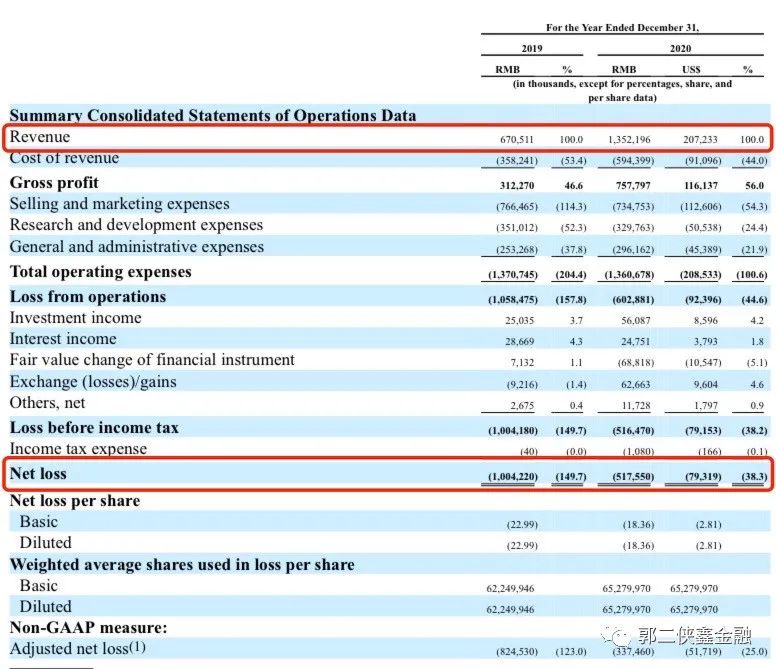Click 'Selling and marketing expenses' label
This screenshot has height=669, width=776.
click(x=120, y=204)
